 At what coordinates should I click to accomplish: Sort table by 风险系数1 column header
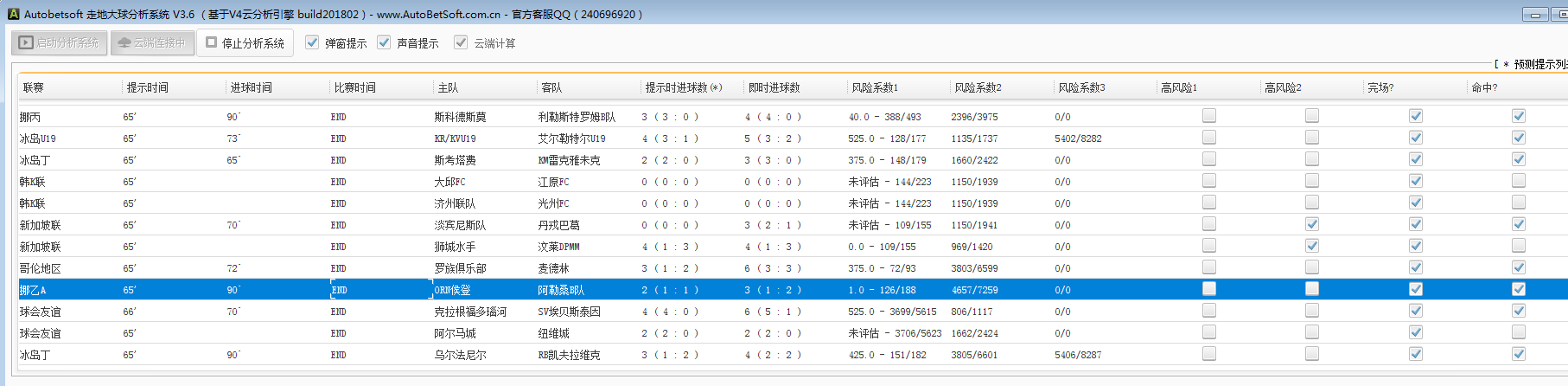(875, 87)
